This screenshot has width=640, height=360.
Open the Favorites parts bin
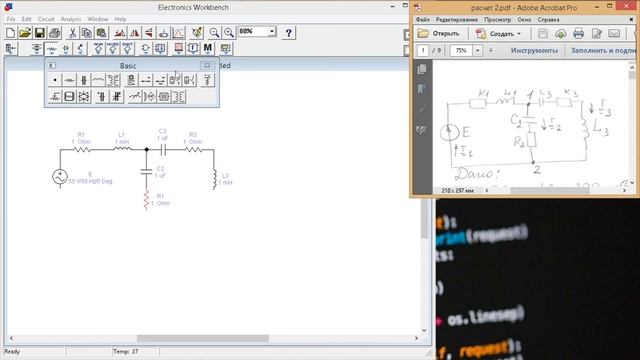(x=11, y=49)
